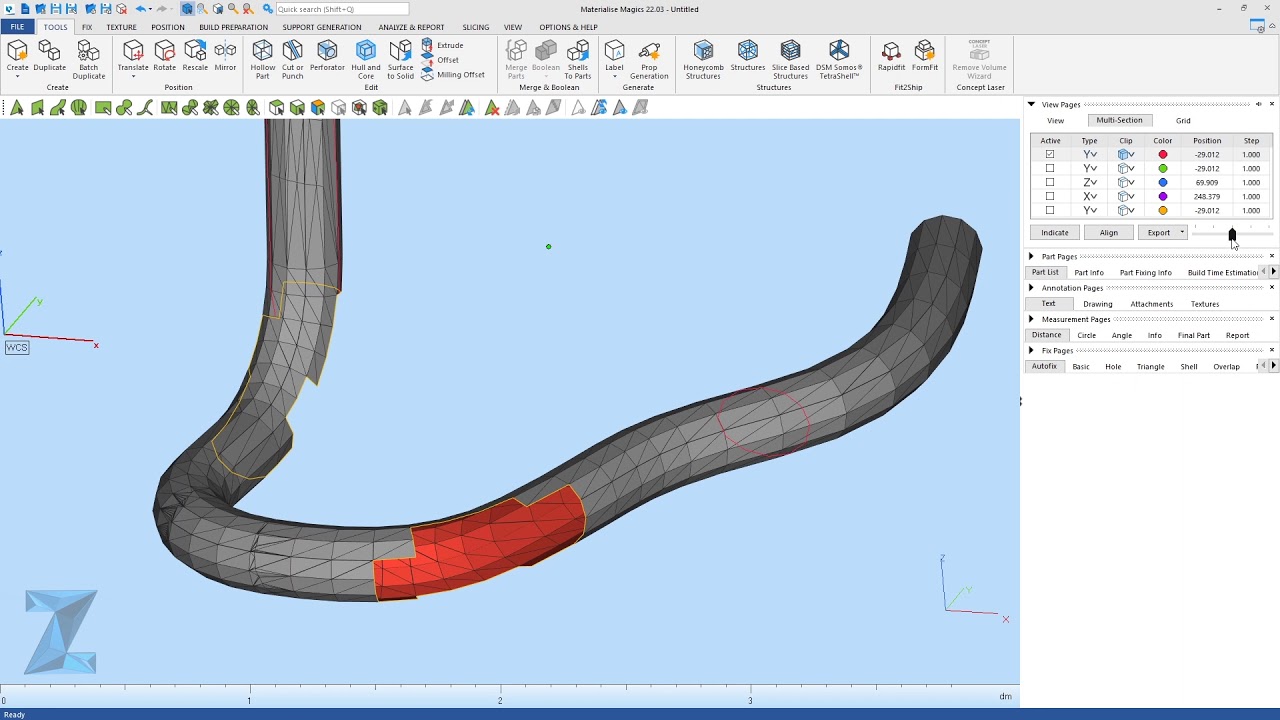Screen dimensions: 1280x720
Task: Click the section position slider handle
Action: point(1232,234)
